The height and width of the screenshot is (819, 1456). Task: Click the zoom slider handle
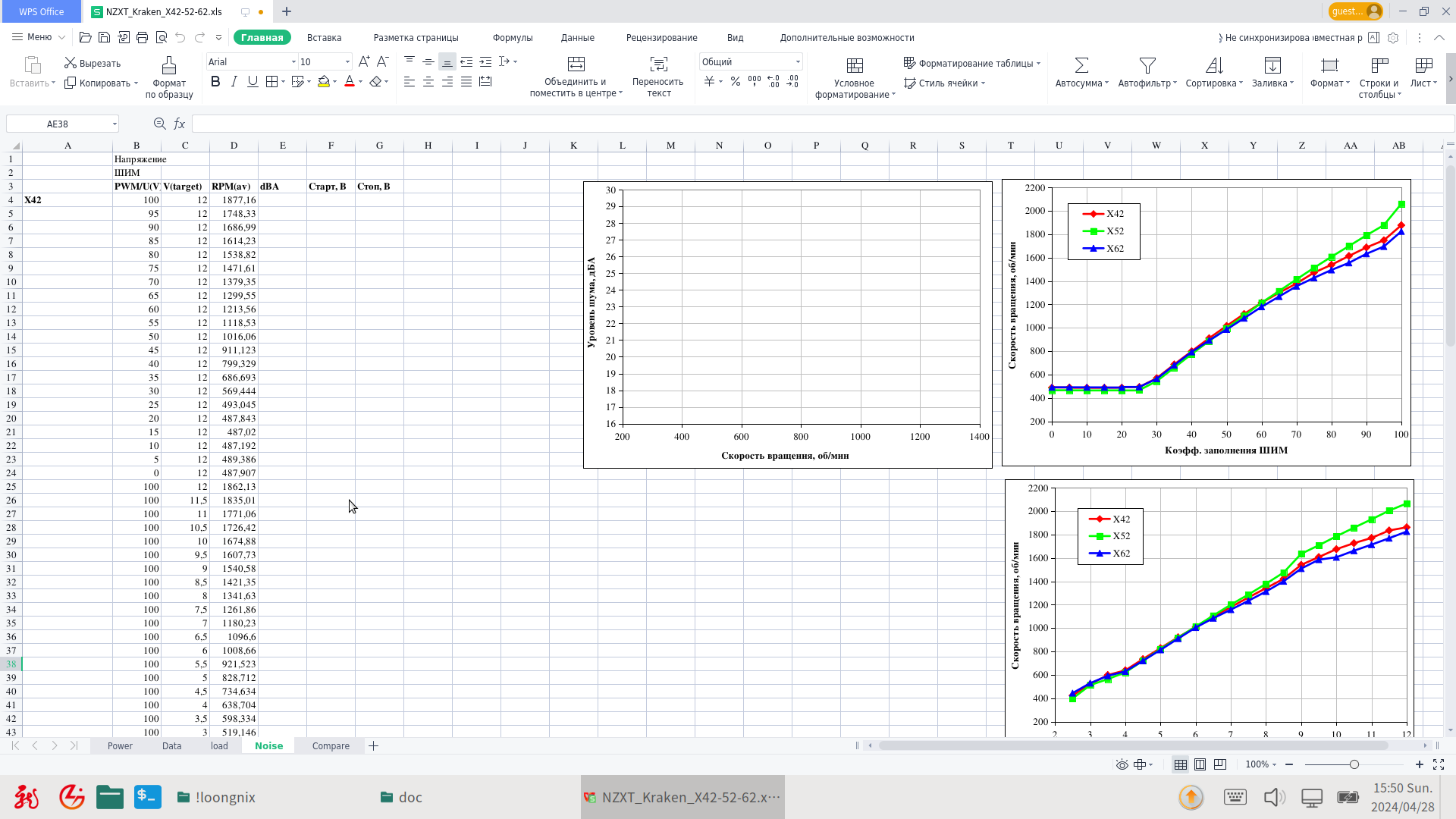click(x=1354, y=764)
